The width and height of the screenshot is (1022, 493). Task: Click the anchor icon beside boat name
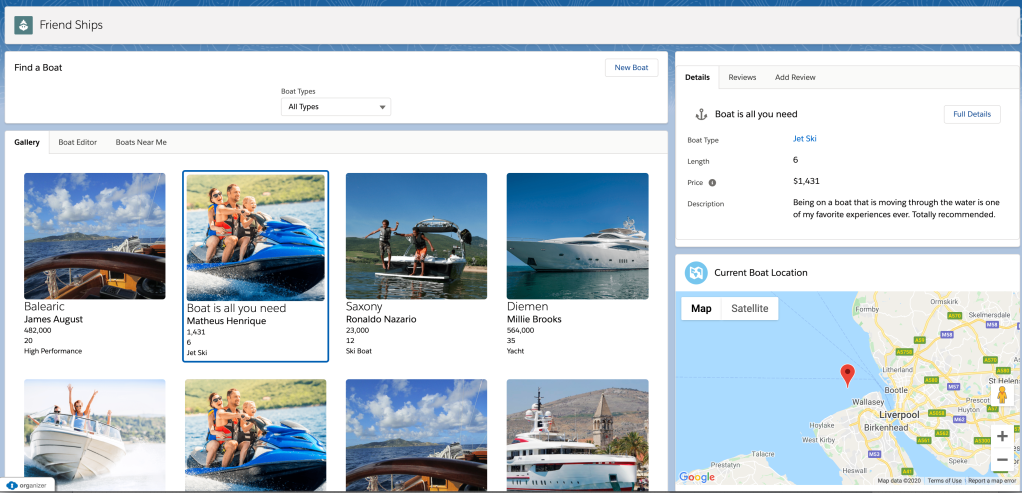[x=701, y=114]
